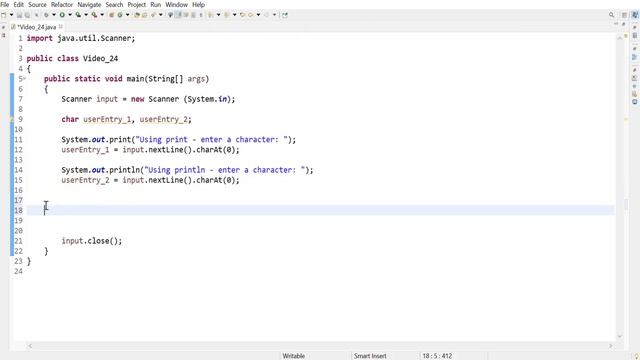The image size is (640, 360).
Task: Open the Window menu
Action: (x=176, y=4)
